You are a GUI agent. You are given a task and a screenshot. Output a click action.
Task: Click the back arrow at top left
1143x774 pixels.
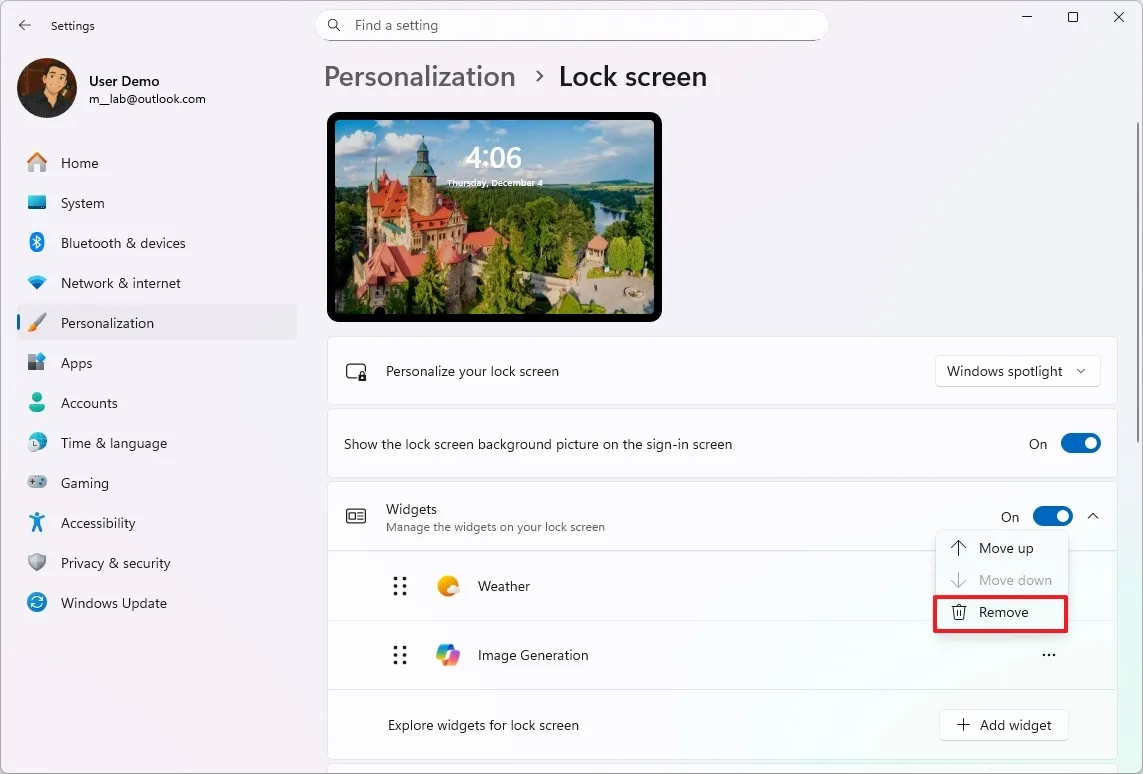click(24, 25)
